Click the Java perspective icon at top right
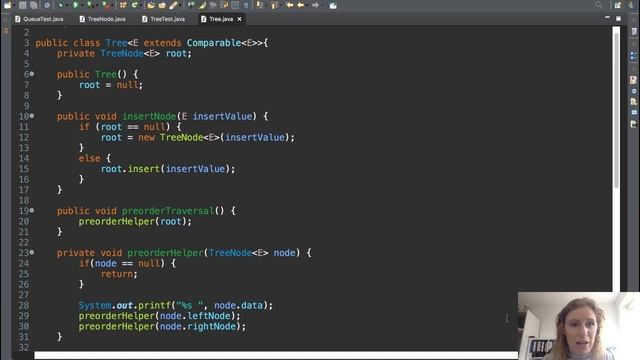Screen dimensions: 640x360 click(x=631, y=5)
